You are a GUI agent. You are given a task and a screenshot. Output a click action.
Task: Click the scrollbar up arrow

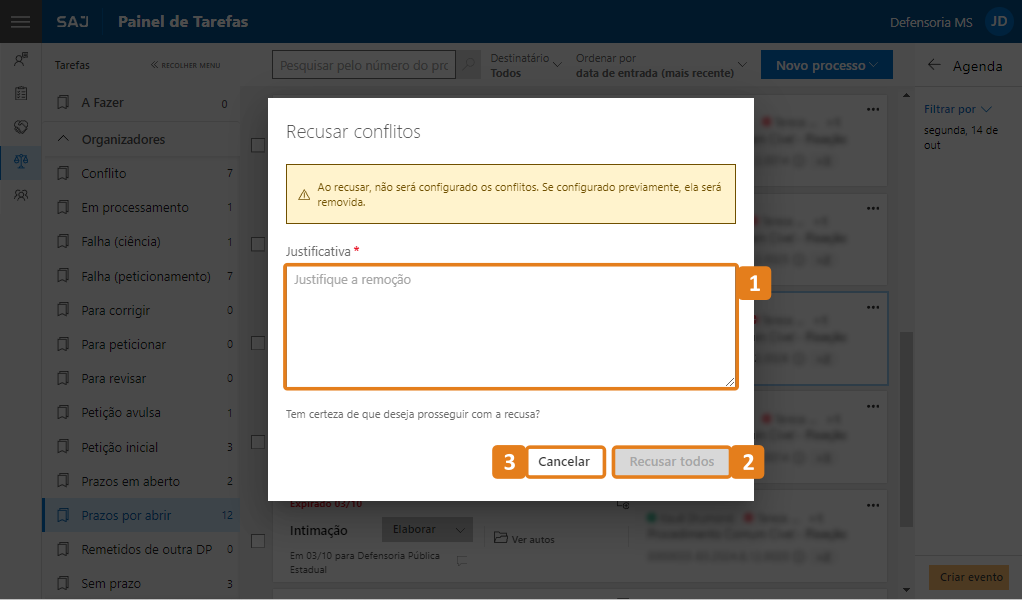(906, 96)
